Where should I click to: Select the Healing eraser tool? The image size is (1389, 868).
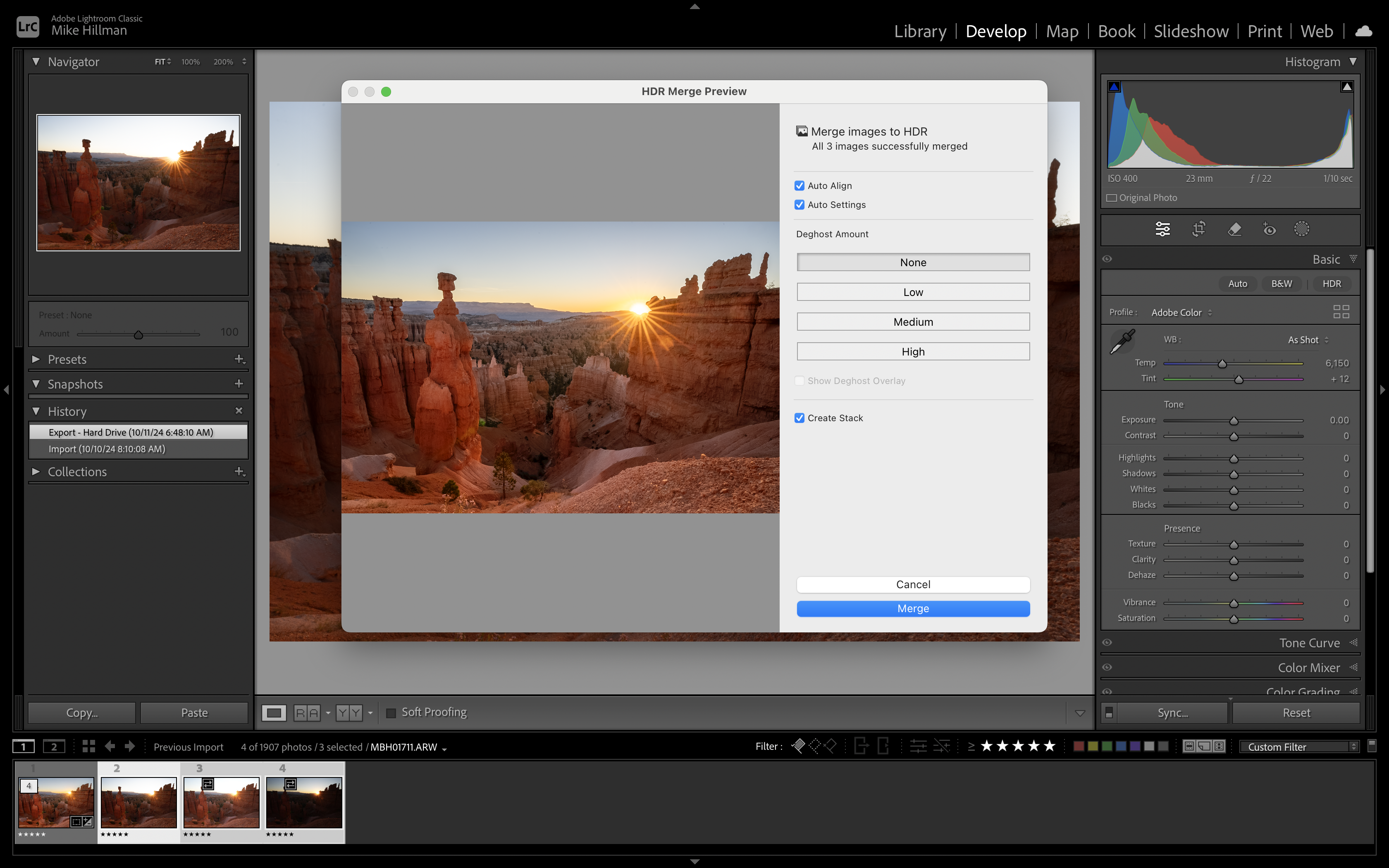pos(1234,229)
